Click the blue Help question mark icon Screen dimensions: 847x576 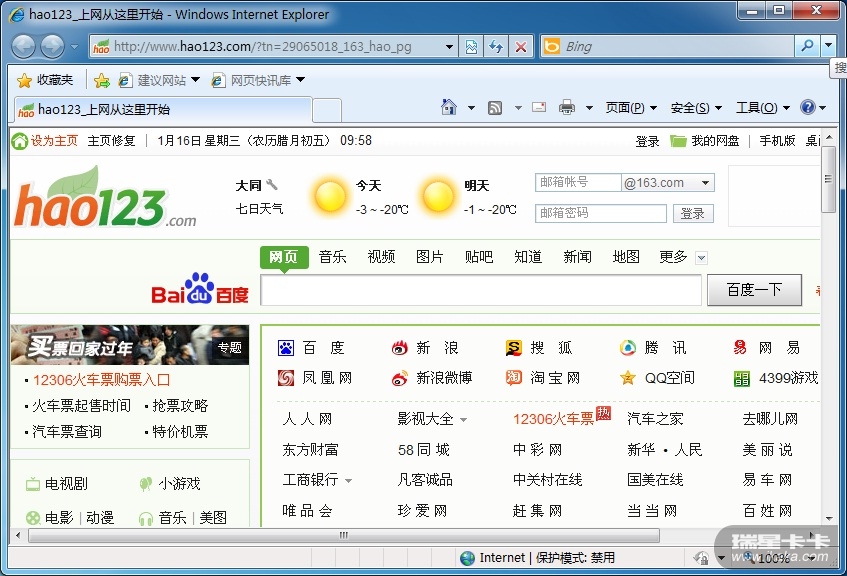point(808,108)
